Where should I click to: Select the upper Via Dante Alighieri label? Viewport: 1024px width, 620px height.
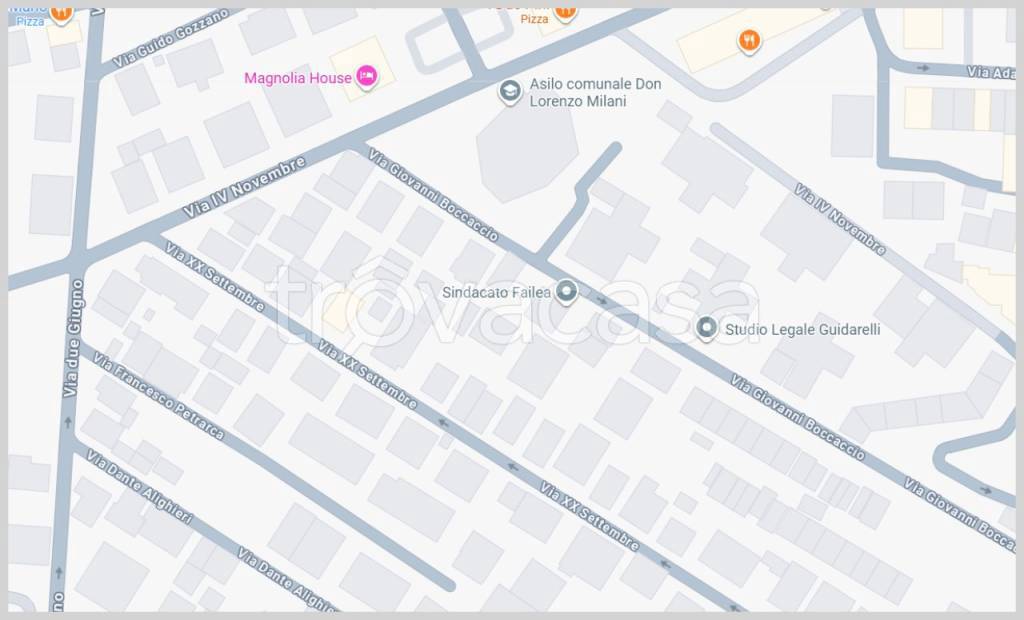(140, 486)
